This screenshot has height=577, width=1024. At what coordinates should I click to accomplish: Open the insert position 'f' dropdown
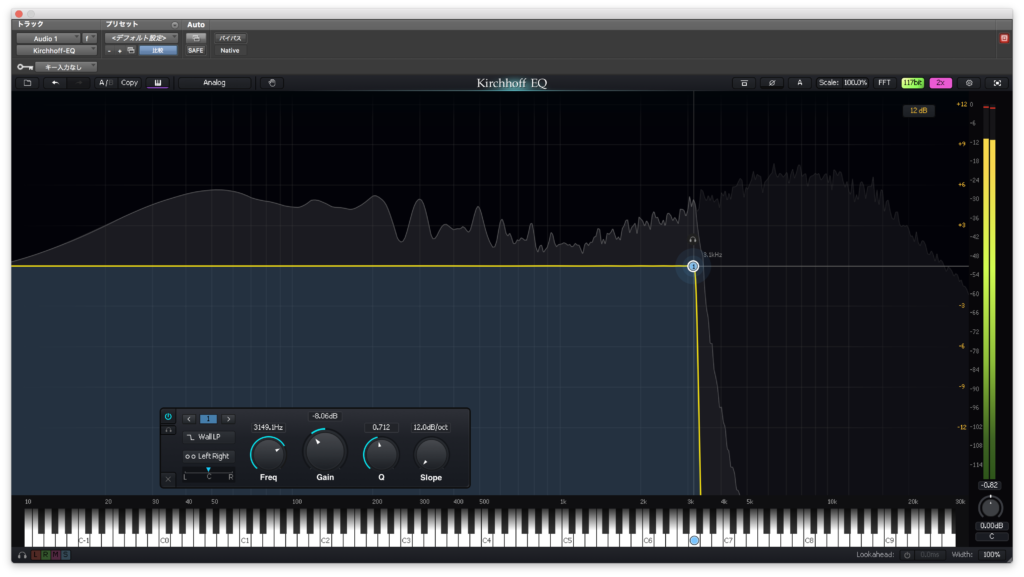pyautogui.click(x=89, y=39)
